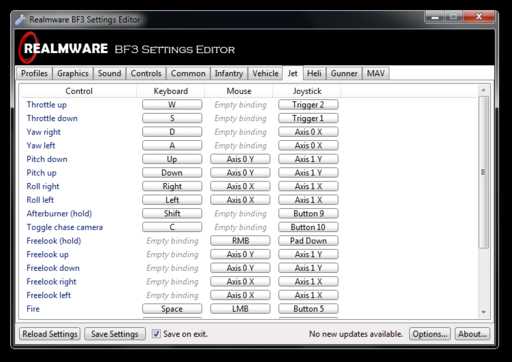This screenshot has width=512, height=362.
Task: Open the About dialog
Action: 472,334
